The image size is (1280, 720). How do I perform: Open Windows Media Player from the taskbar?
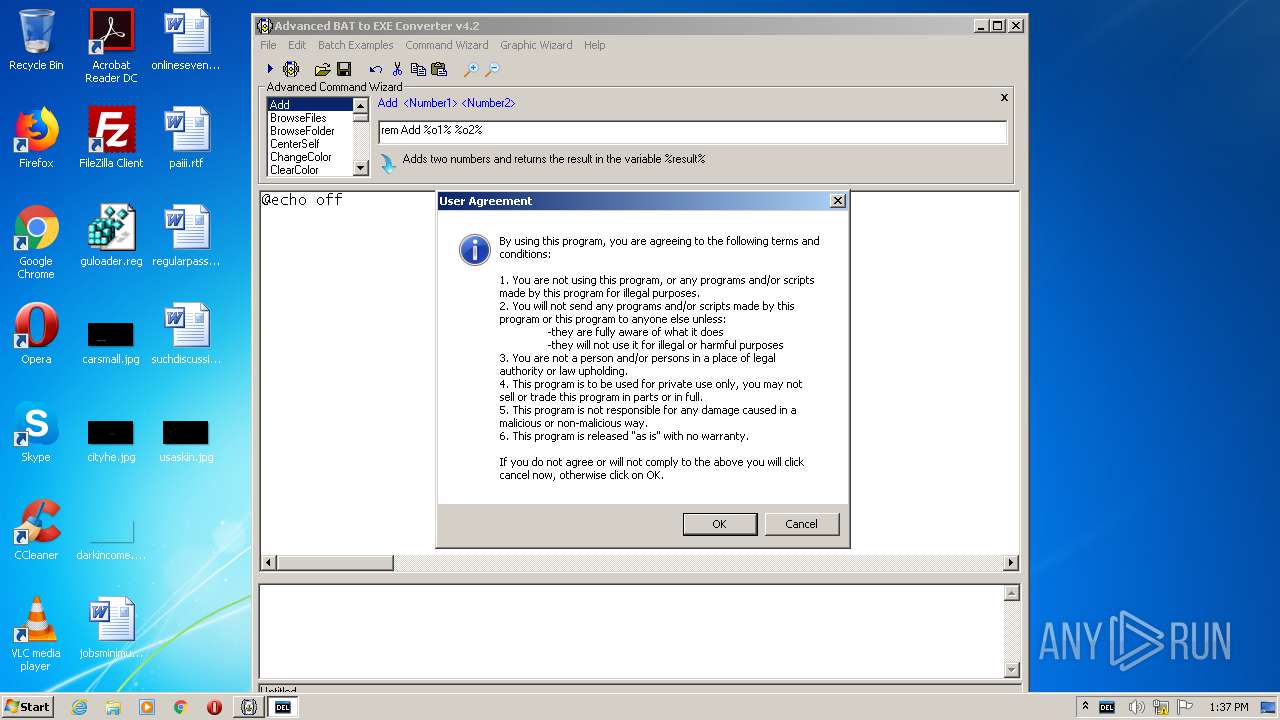[x=147, y=707]
